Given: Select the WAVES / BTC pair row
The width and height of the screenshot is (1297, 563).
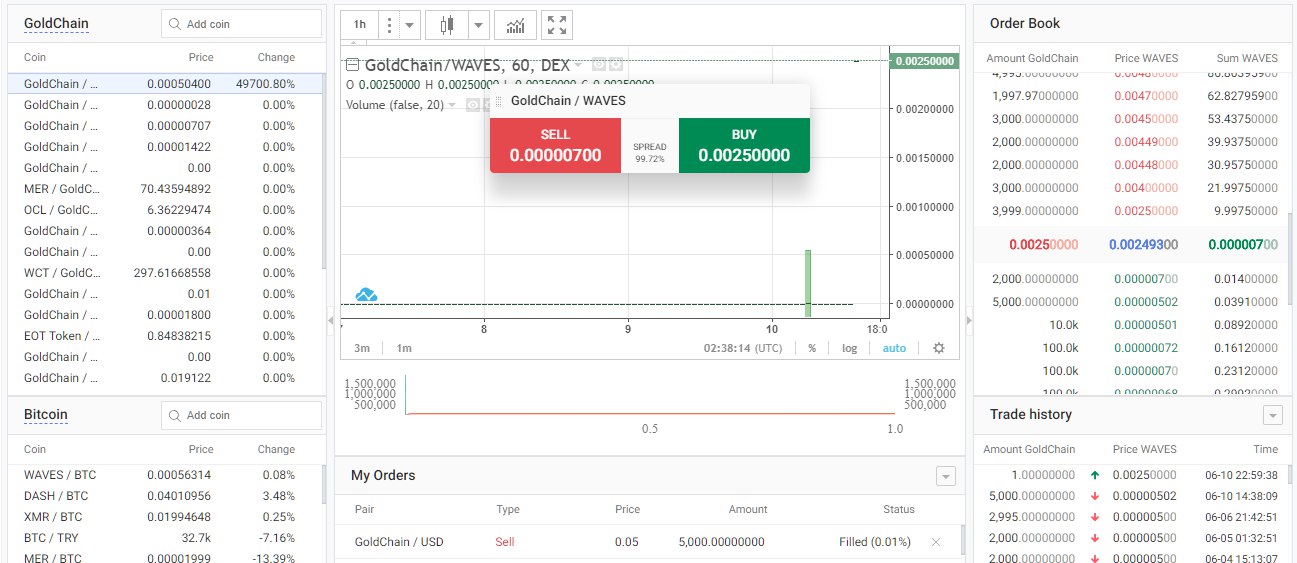Looking at the screenshot, I should click(165, 475).
